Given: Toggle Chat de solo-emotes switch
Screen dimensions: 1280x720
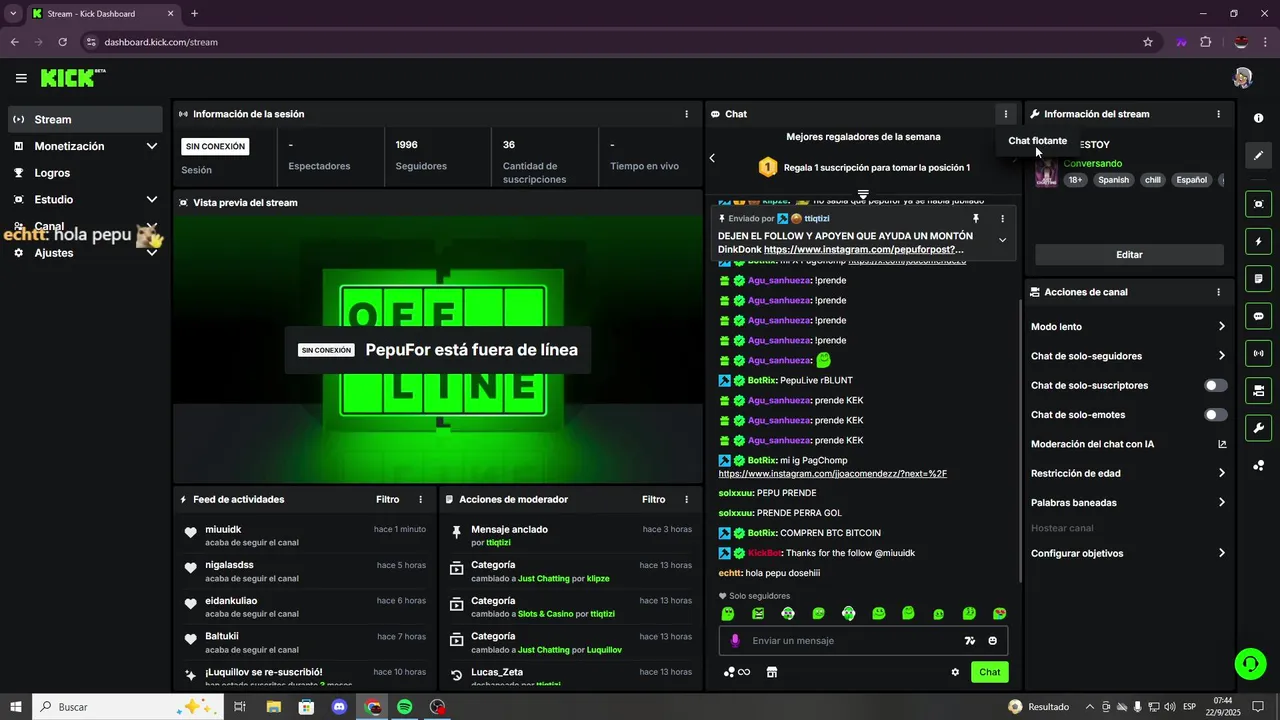Looking at the screenshot, I should (1215, 415).
